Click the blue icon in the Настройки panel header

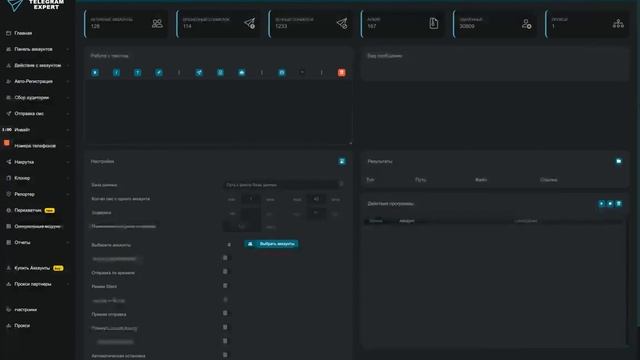(x=342, y=161)
